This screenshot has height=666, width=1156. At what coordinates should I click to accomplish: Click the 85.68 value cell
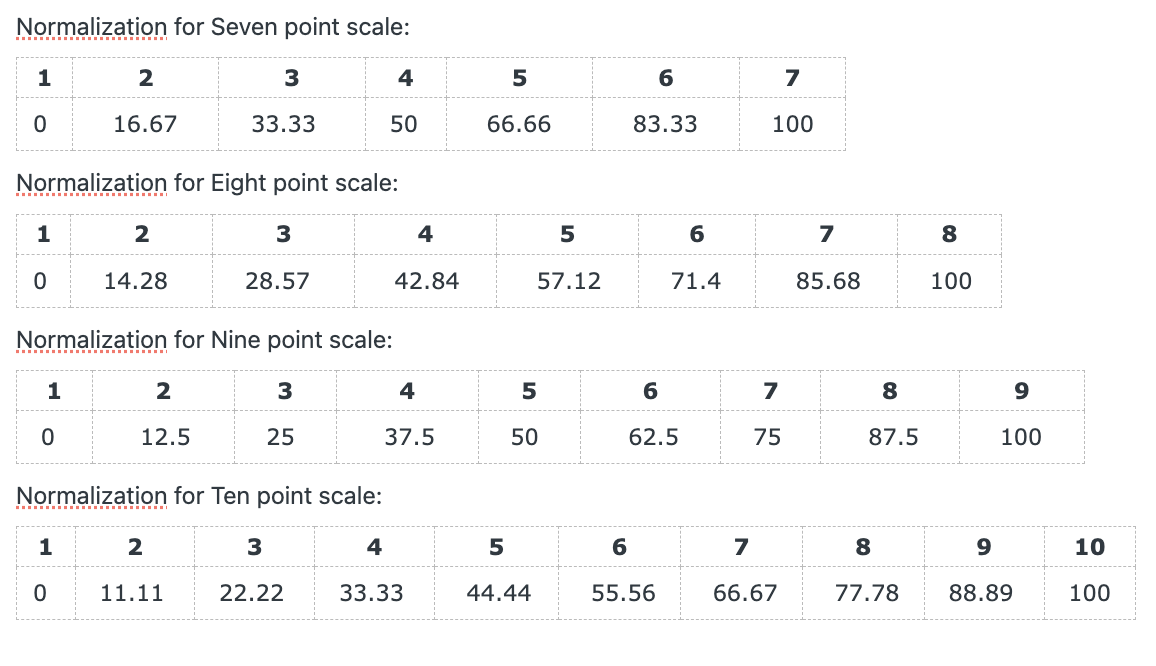[x=826, y=281]
